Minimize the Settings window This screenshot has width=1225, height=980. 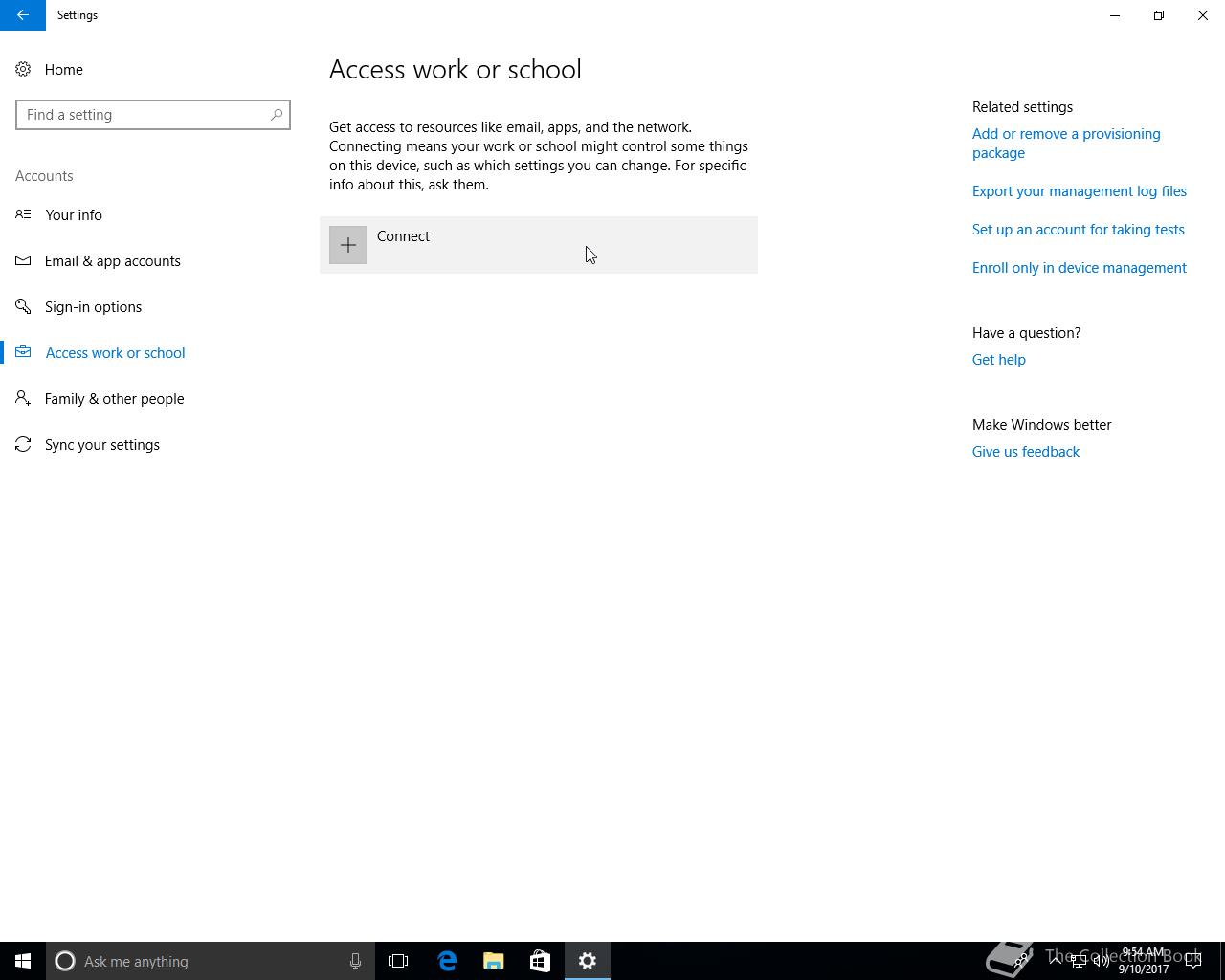(1115, 15)
